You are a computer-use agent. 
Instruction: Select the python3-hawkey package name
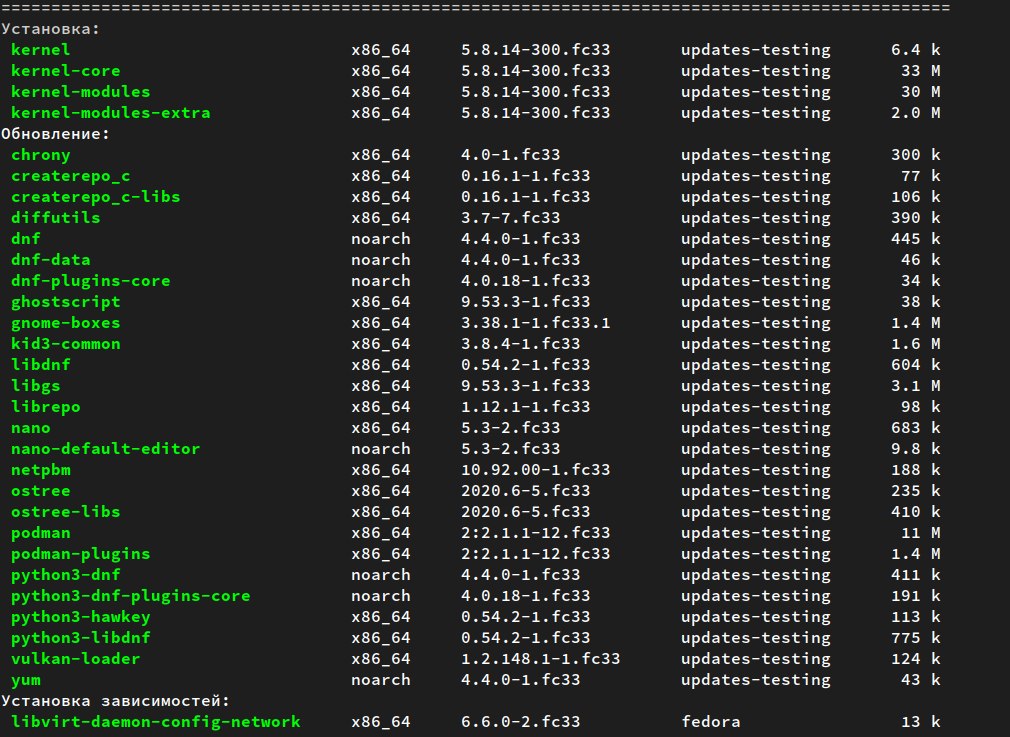tap(81, 617)
